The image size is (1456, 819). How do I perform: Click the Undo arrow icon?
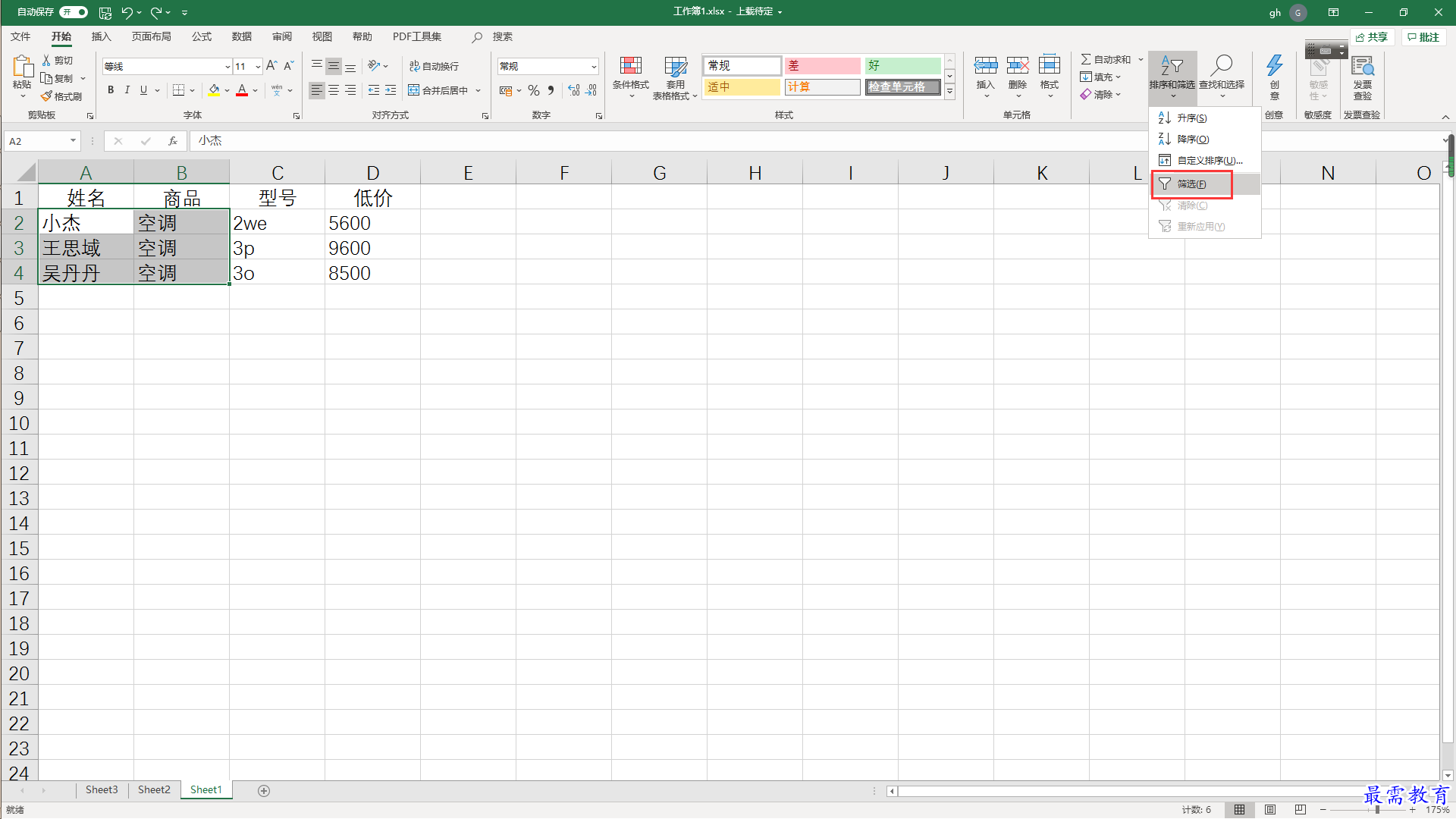(127, 12)
